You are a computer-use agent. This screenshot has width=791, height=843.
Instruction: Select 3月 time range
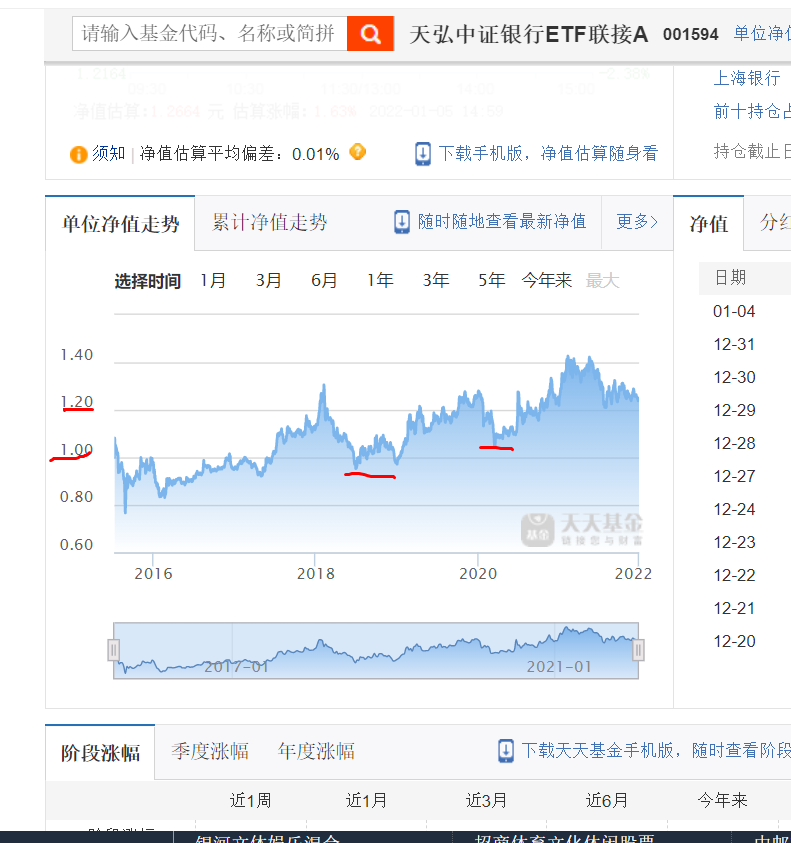pos(268,280)
